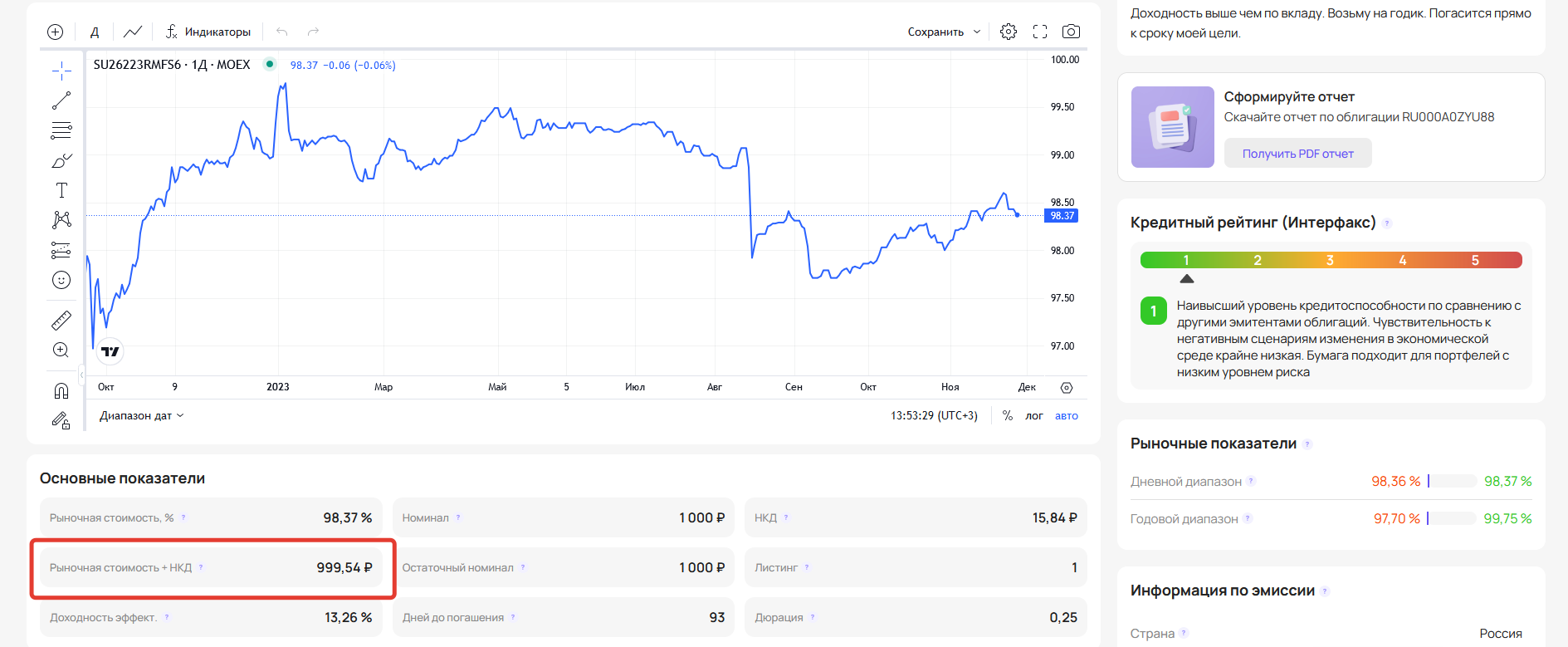
Task: Open the chart type selector
Action: 133,32
